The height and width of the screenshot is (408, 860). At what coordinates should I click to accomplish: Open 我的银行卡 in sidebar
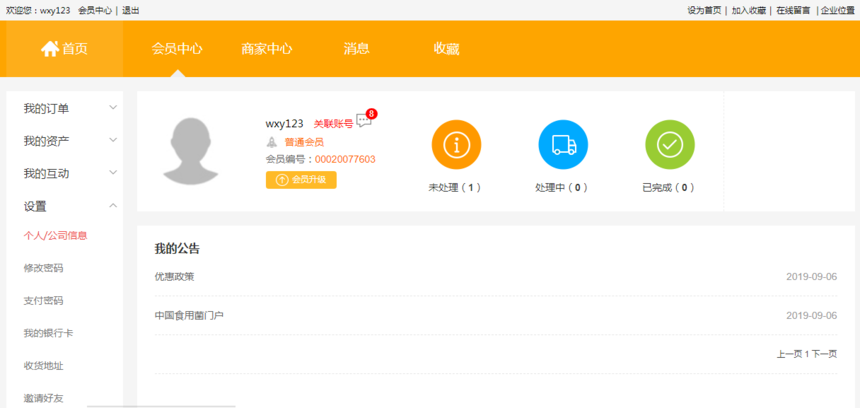[48, 333]
